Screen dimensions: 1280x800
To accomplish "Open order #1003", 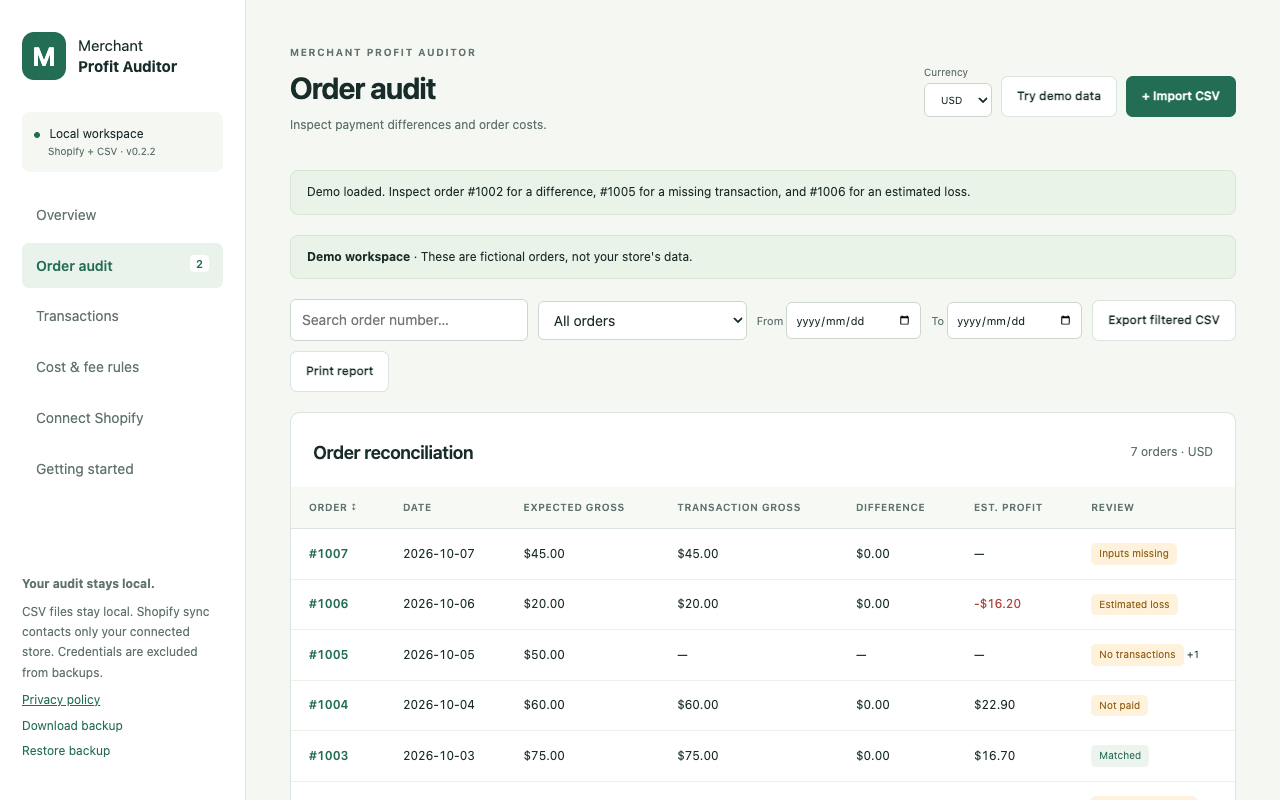I will coord(328,756).
